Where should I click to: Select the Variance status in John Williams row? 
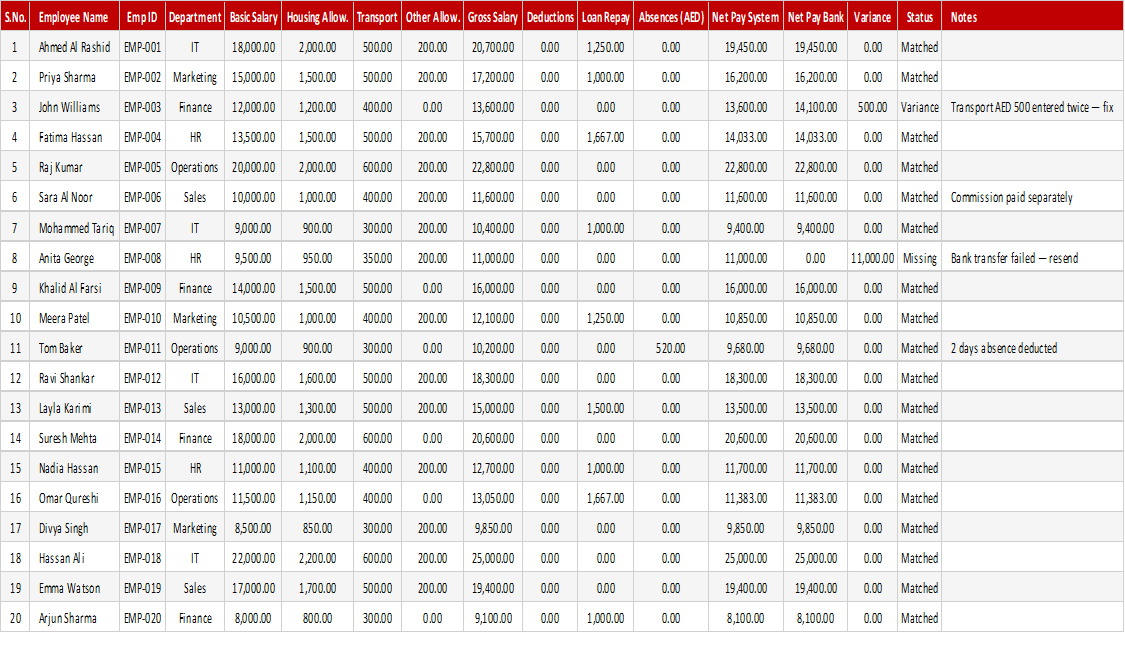919,108
